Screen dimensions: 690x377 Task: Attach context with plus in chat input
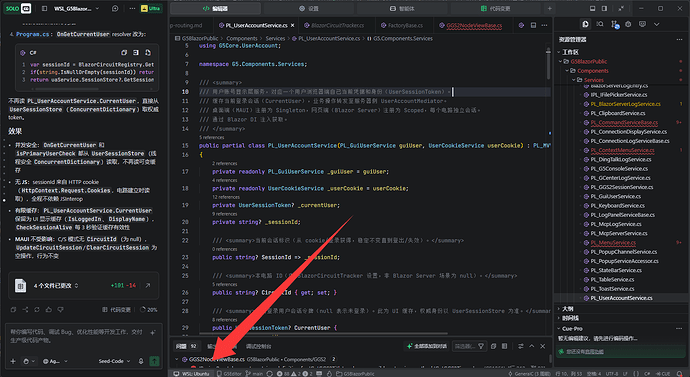pyautogui.click(x=13, y=361)
